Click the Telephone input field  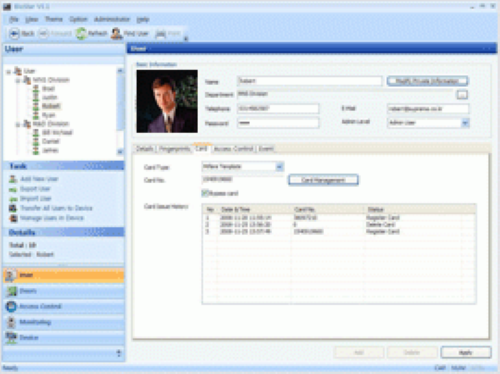click(278, 108)
